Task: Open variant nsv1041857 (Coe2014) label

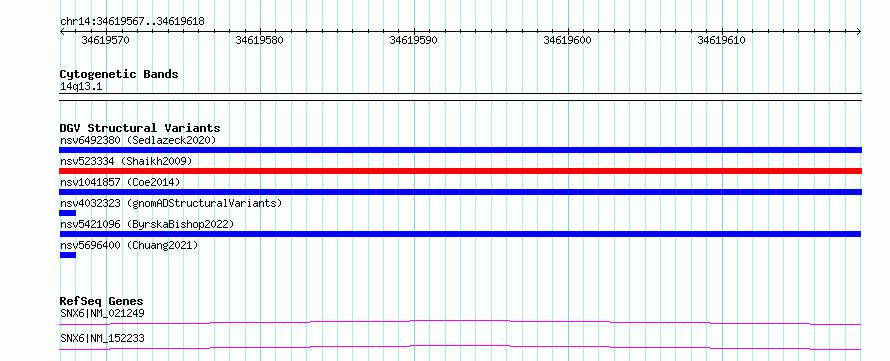Action: (x=120, y=182)
